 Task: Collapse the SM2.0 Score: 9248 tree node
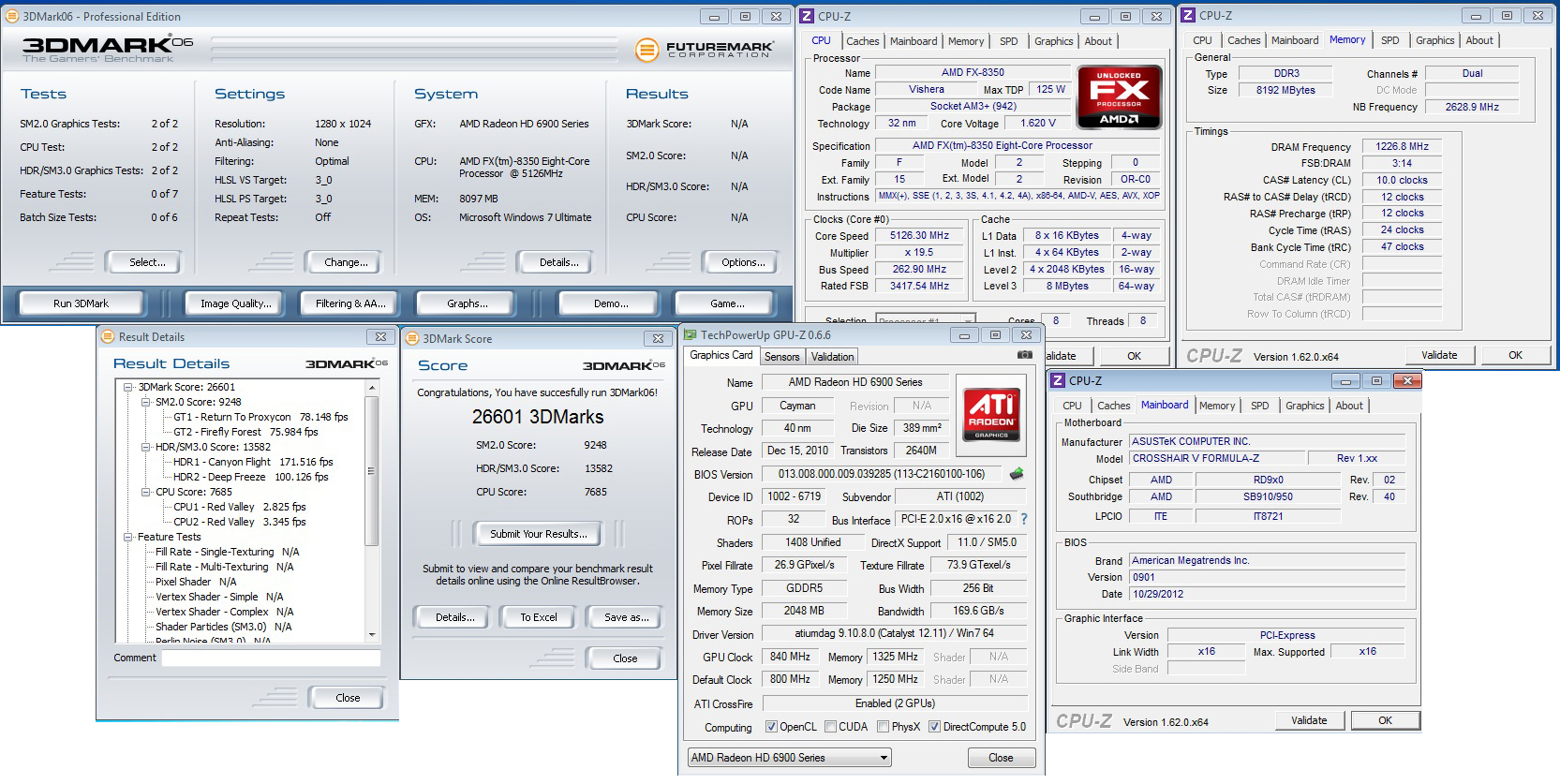click(145, 402)
